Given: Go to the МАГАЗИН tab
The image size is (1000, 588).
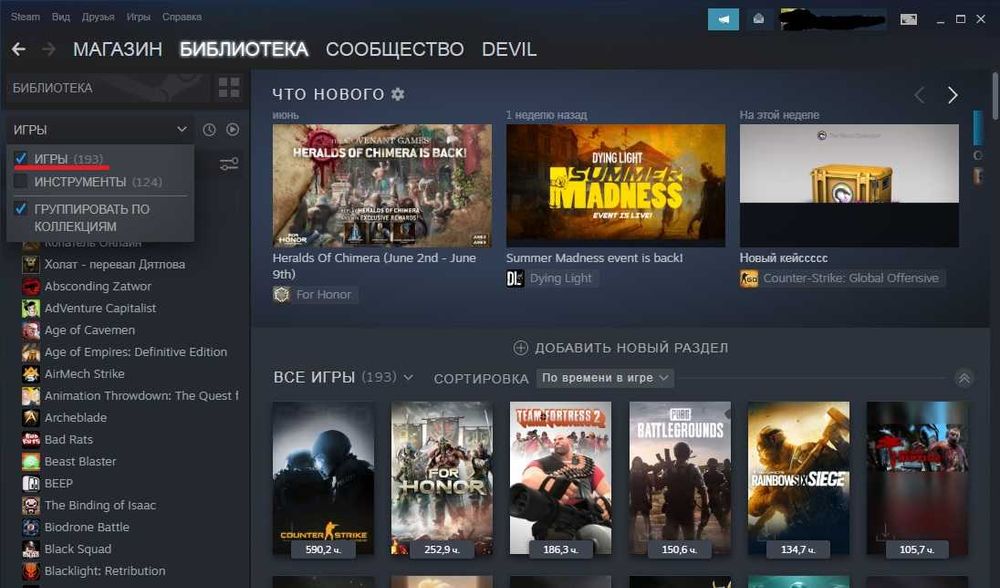Looking at the screenshot, I should 117,49.
